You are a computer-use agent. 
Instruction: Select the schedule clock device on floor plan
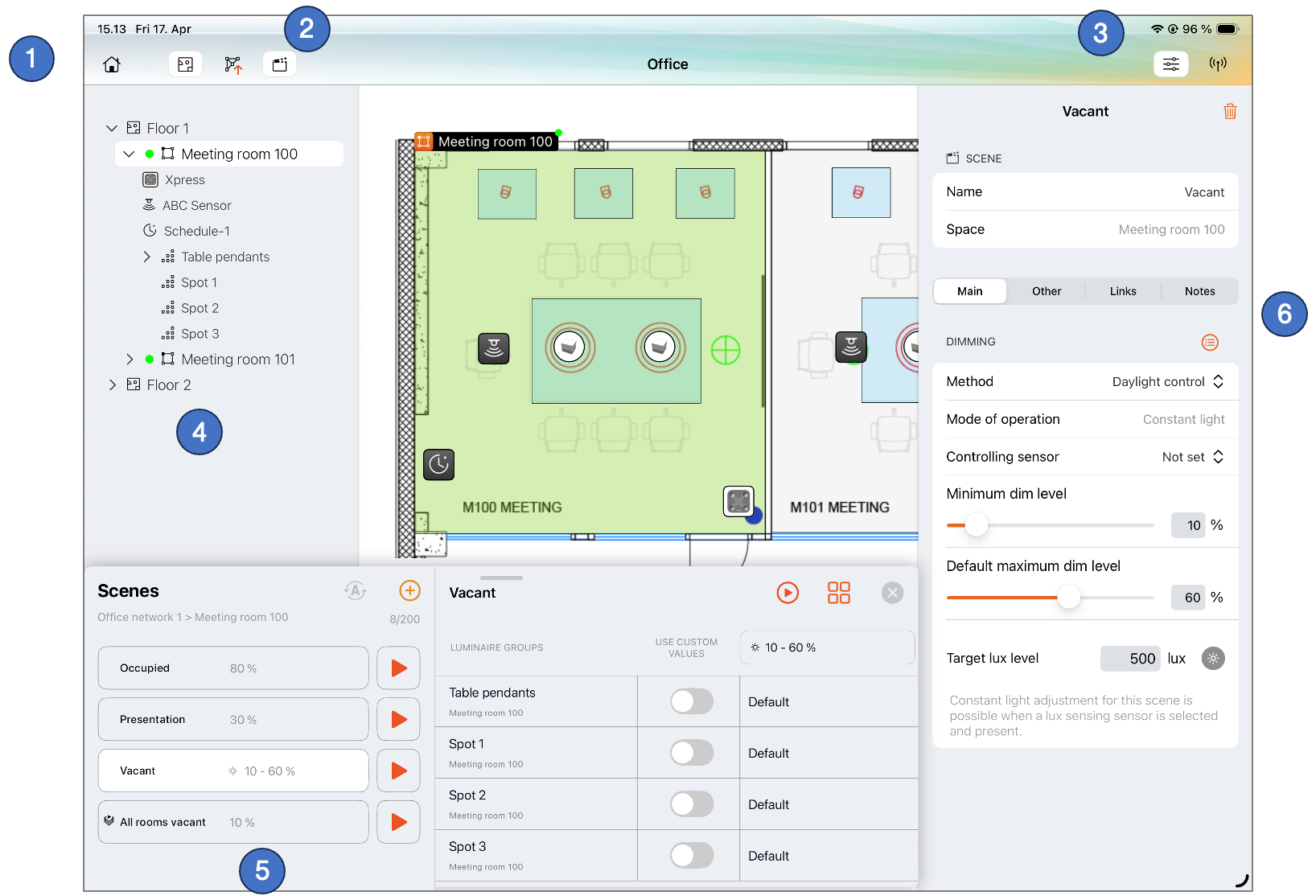tap(438, 464)
